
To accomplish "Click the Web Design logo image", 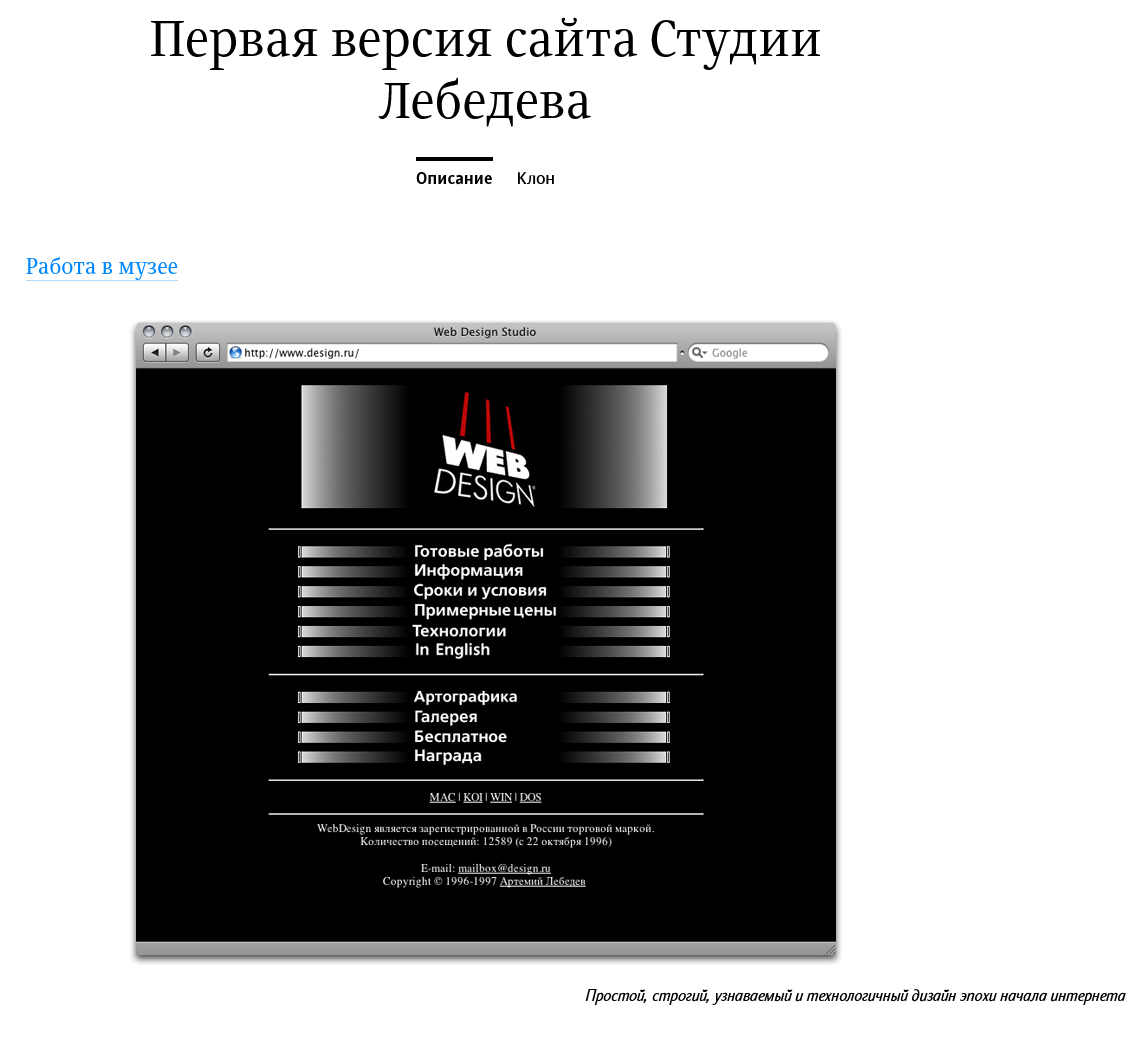I will 485,447.
